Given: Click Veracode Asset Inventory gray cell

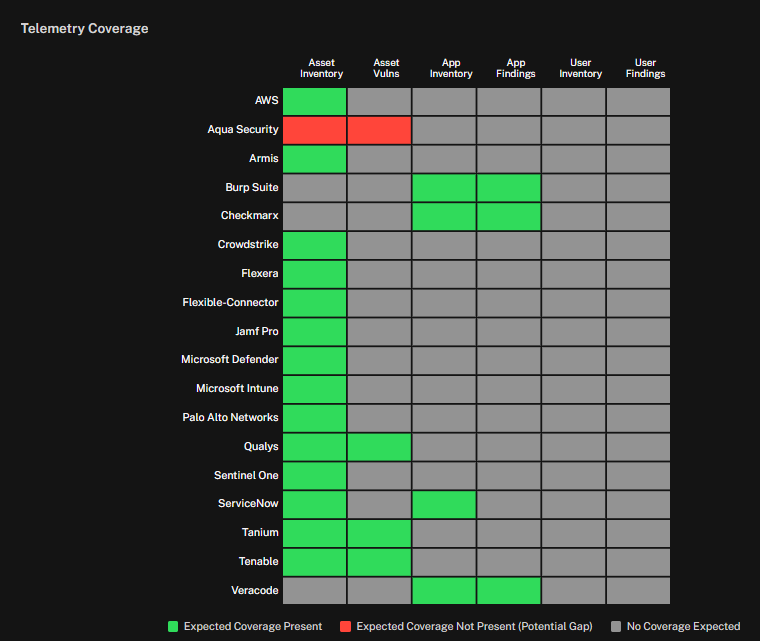Looking at the screenshot, I should [315, 591].
